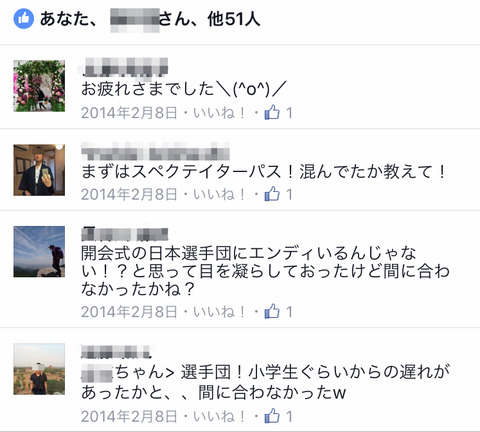Click the thumbs-up count icon on the スペクテイターパス comment
Viewport: 480px width, 432px height.
[272, 193]
